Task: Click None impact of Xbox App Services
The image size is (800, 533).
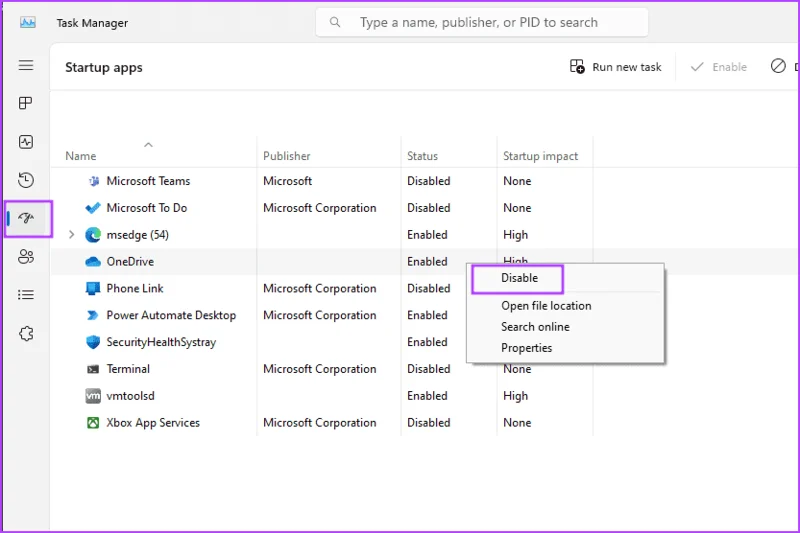Action: (517, 423)
